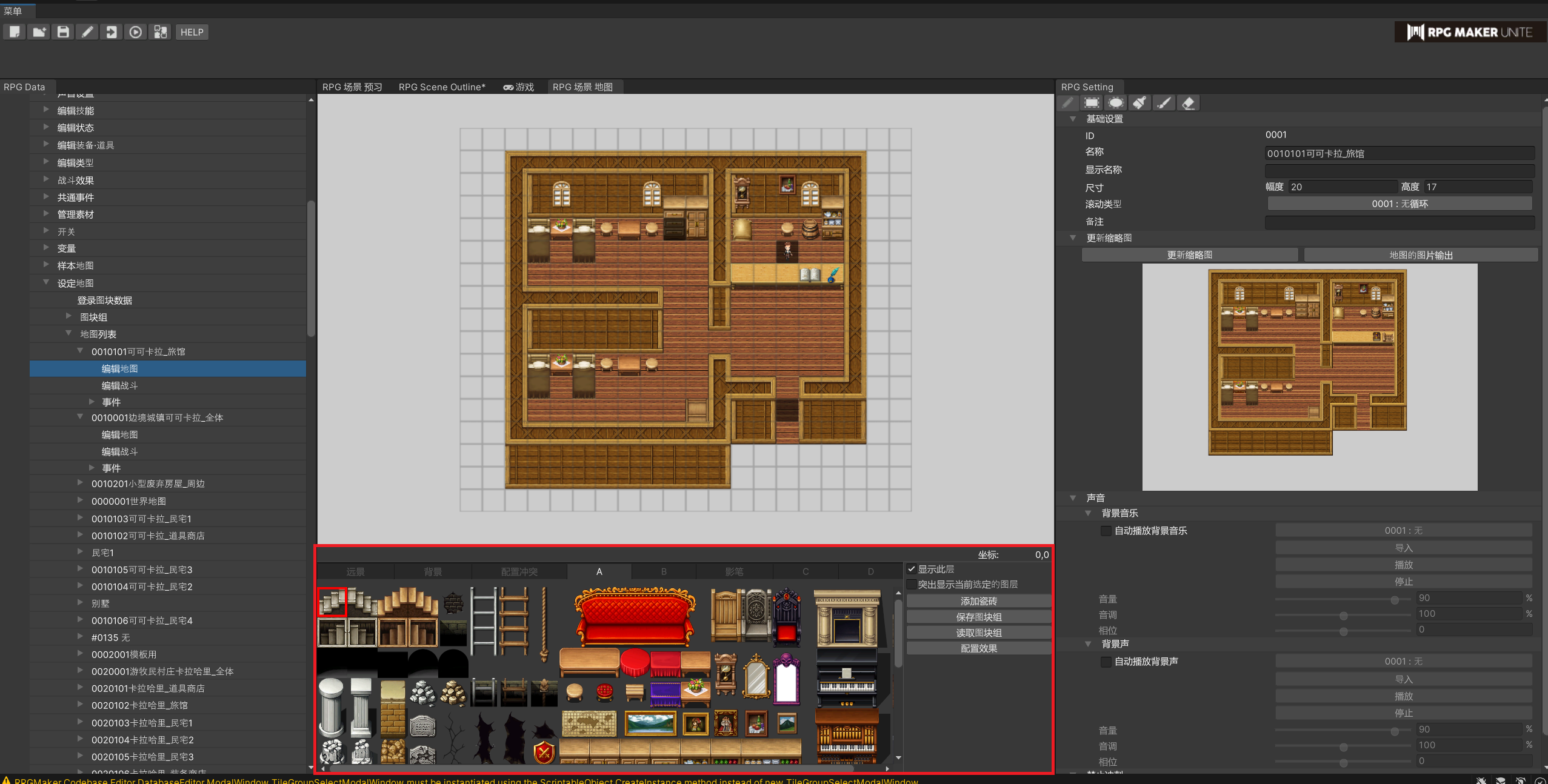Collapse the 声音 section

[1073, 497]
